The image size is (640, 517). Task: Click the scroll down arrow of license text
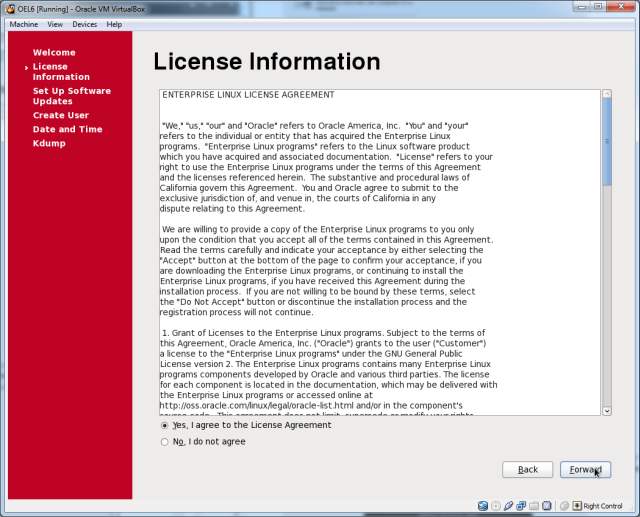click(607, 411)
